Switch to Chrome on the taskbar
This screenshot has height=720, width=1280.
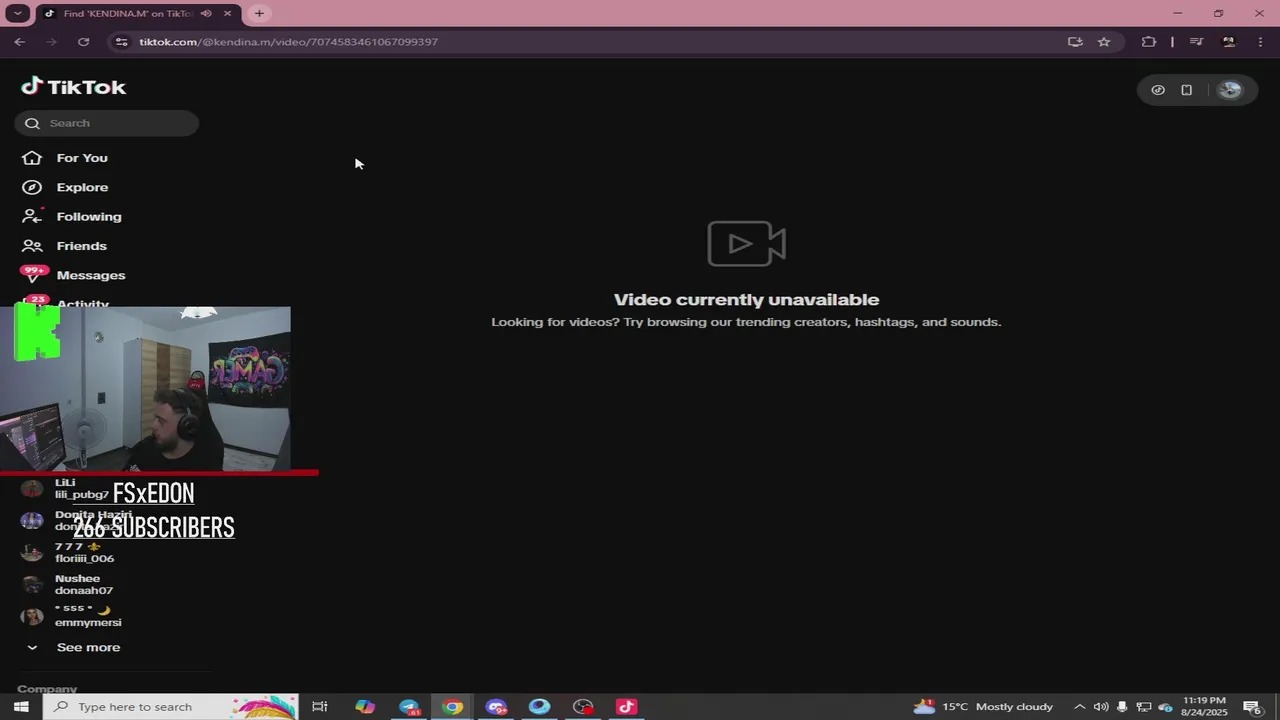[x=453, y=707]
